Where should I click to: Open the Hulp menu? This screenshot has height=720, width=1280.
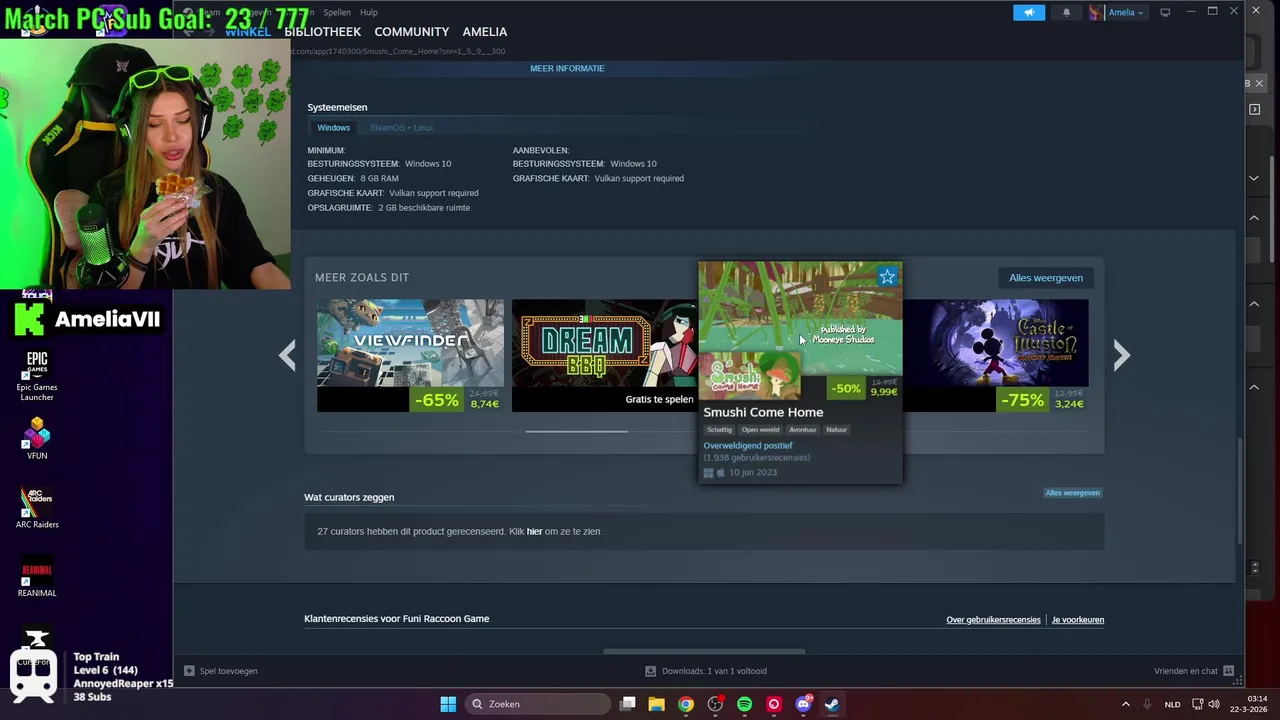pos(369,12)
